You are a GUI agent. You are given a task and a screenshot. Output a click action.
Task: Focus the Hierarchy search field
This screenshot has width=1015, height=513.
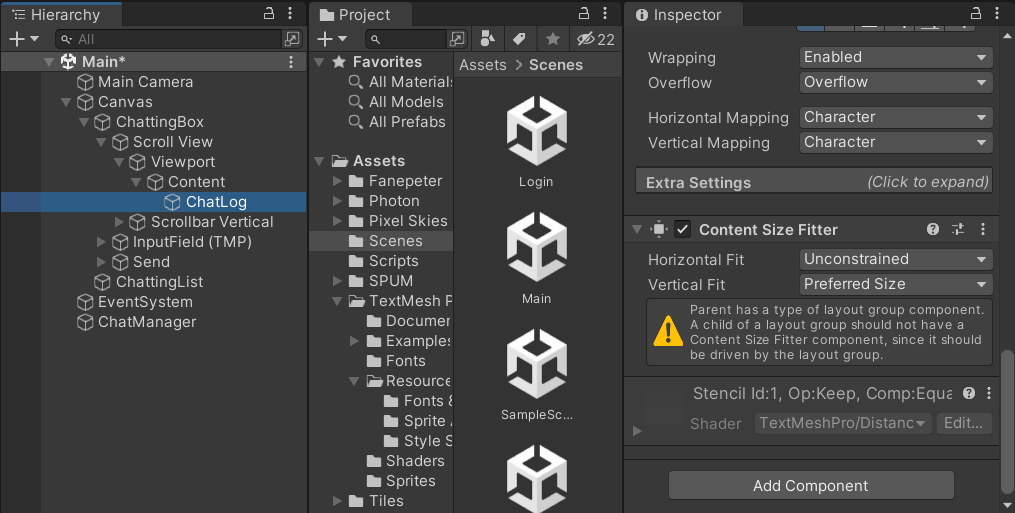(168, 39)
